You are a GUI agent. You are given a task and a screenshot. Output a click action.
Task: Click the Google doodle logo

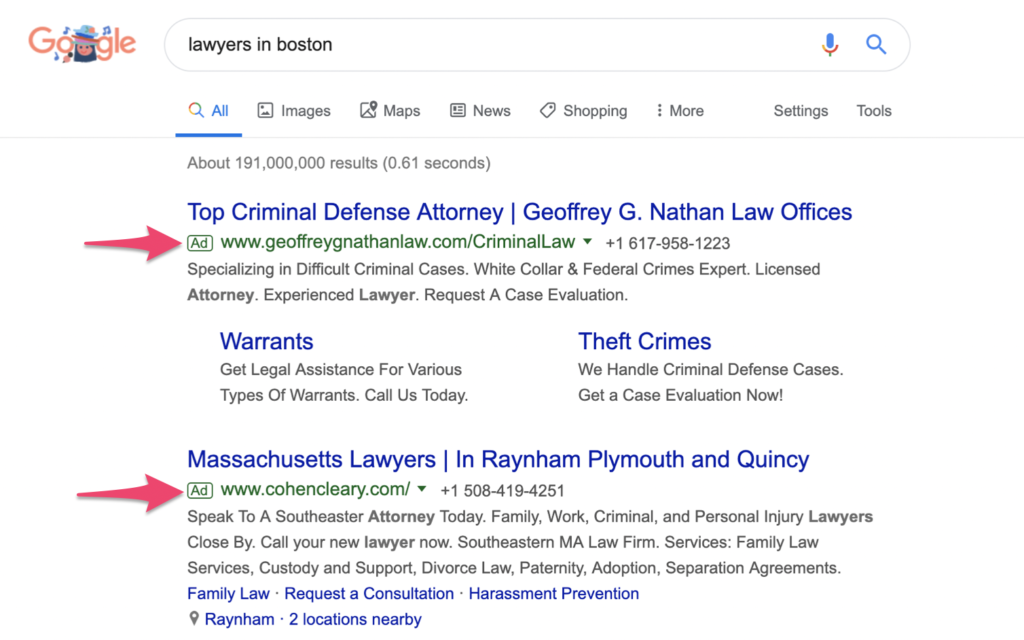pos(82,43)
